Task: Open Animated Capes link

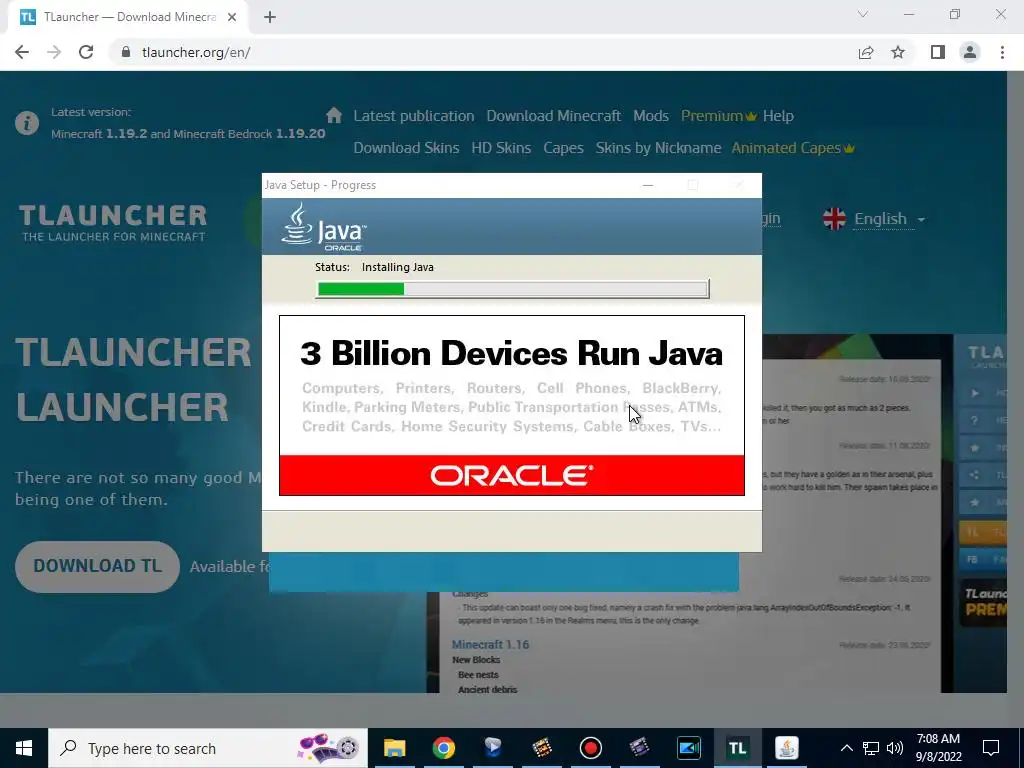Action: coord(793,148)
